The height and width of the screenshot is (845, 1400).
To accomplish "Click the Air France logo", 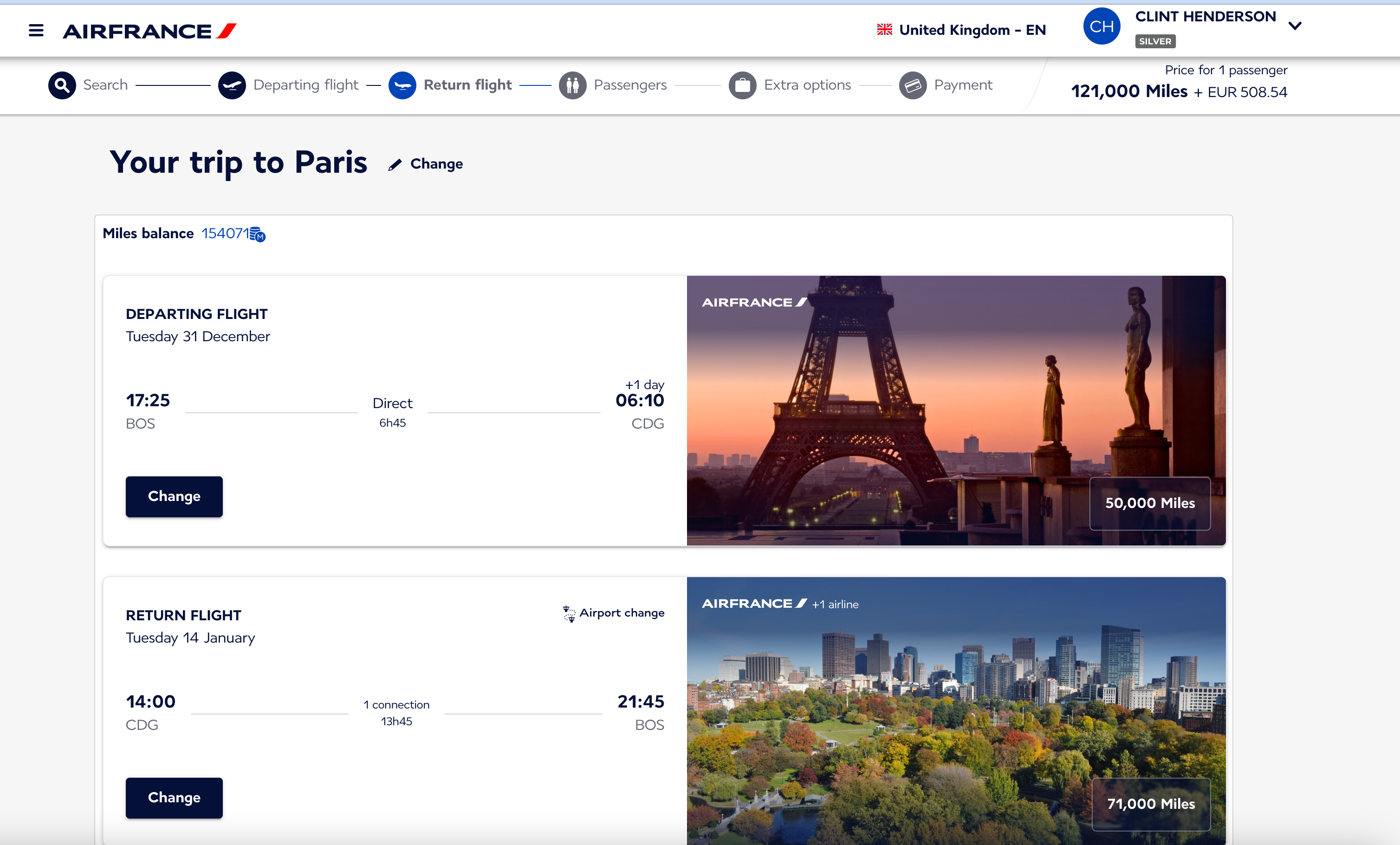I will point(149,31).
